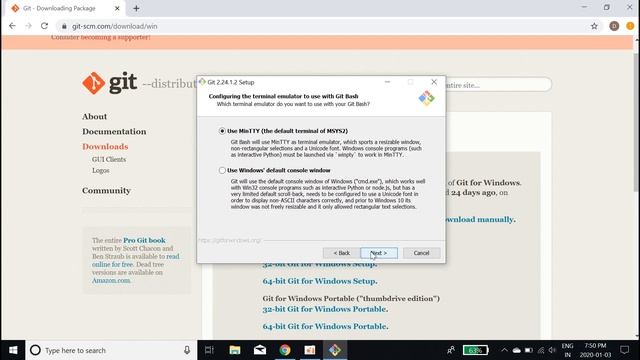
Task: Click 64-bit Git for Windows Portable link
Action: click(x=325, y=327)
